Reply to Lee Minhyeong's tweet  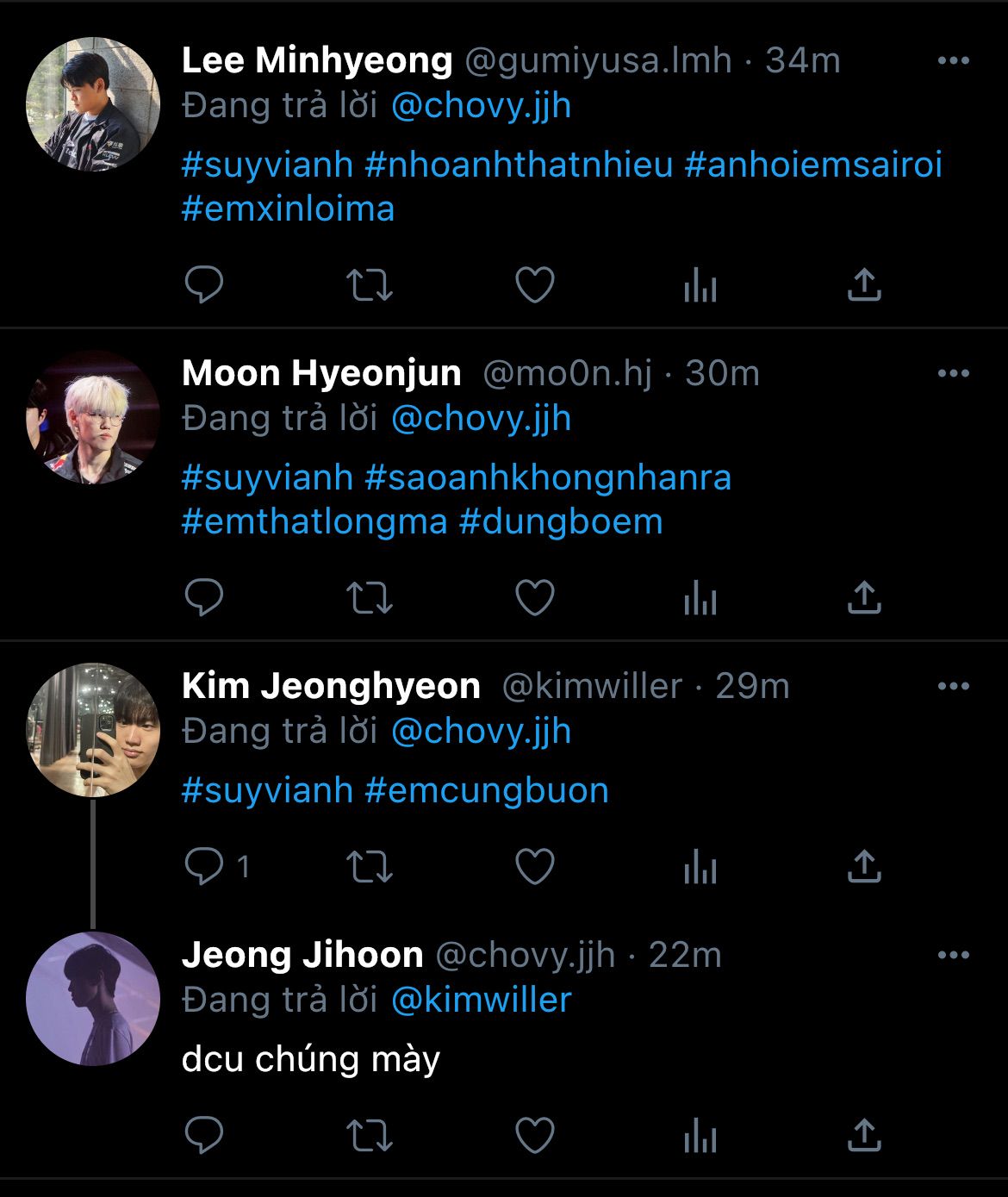click(x=204, y=285)
